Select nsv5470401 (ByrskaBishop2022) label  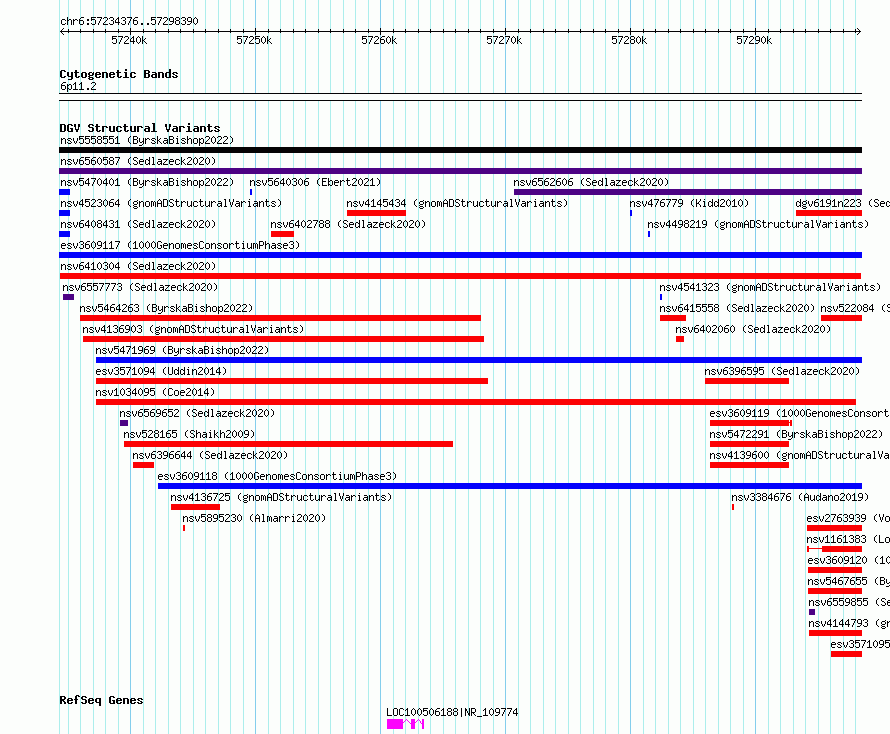[x=147, y=182]
